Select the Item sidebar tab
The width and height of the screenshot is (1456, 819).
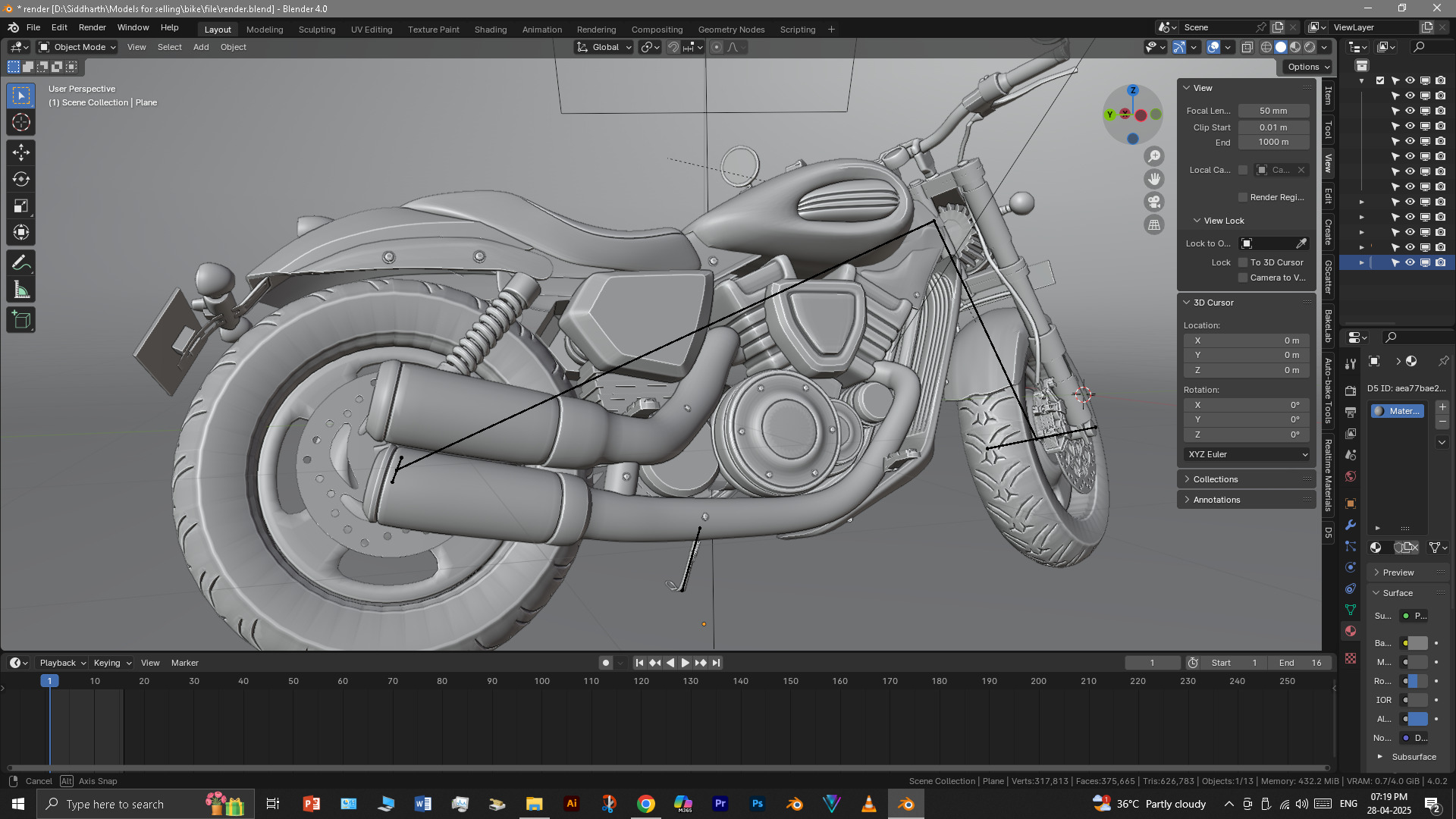(x=1328, y=96)
